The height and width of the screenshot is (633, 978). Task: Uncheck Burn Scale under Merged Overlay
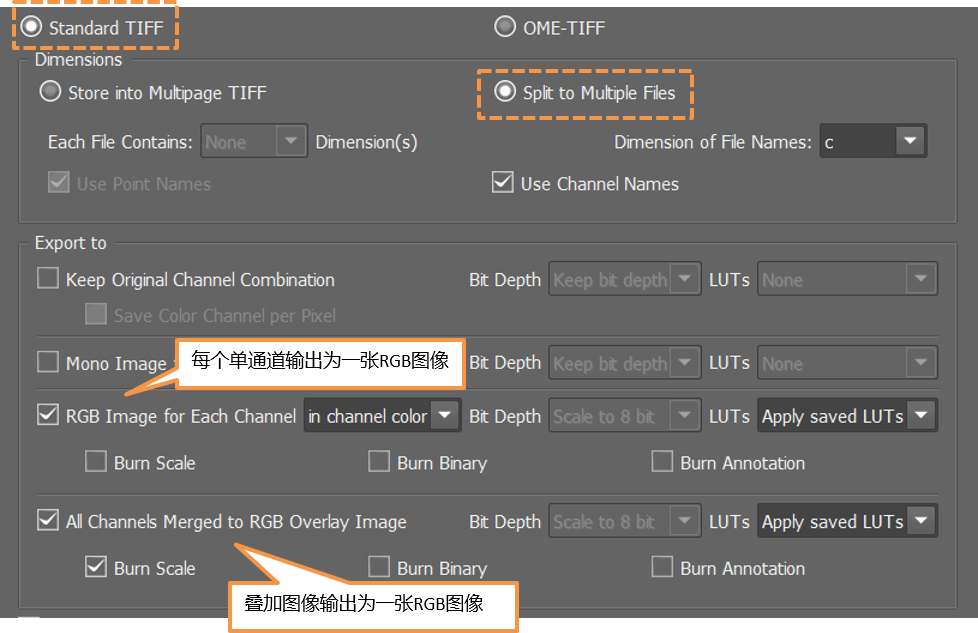click(95, 567)
